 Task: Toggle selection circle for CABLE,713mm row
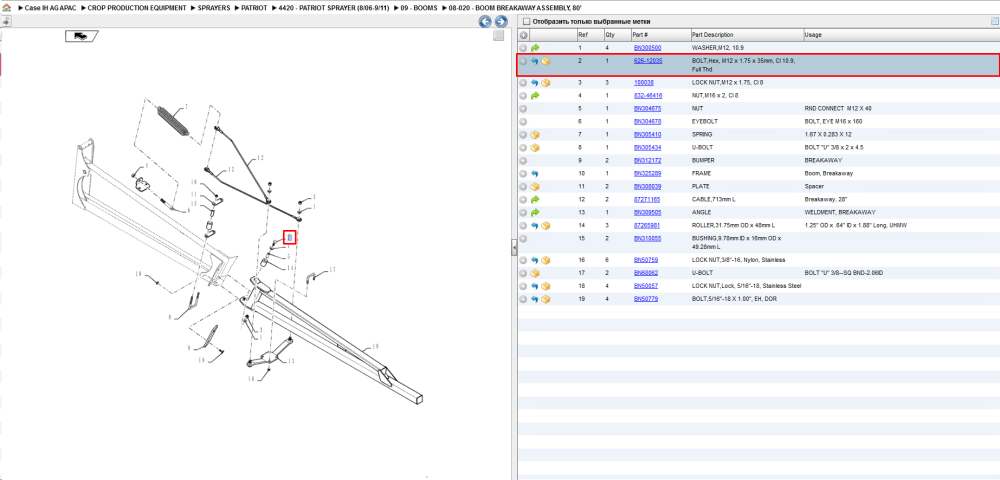[x=524, y=200]
